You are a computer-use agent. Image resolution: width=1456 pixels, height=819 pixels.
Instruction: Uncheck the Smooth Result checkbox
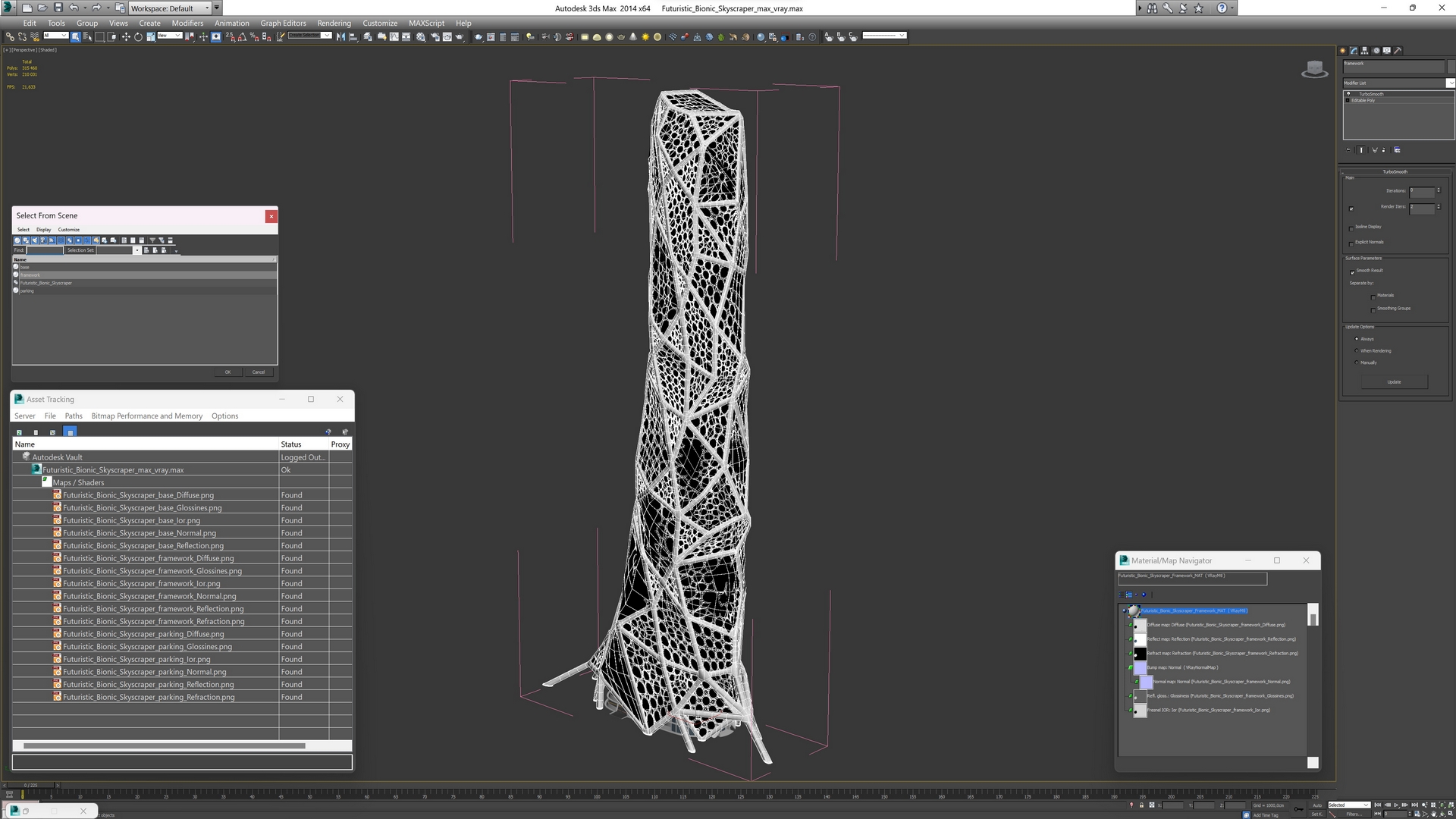(x=1351, y=271)
